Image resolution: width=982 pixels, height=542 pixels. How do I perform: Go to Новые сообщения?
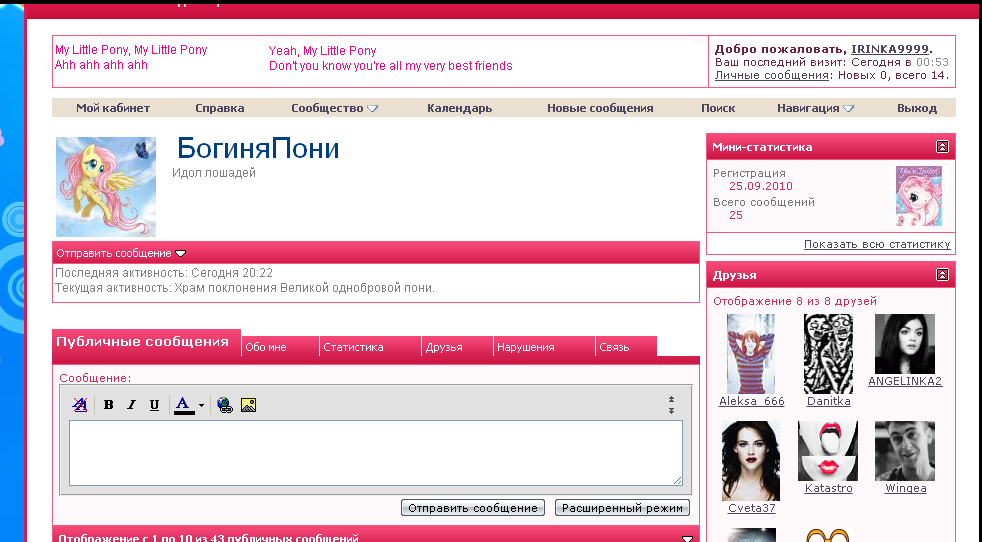(x=600, y=108)
